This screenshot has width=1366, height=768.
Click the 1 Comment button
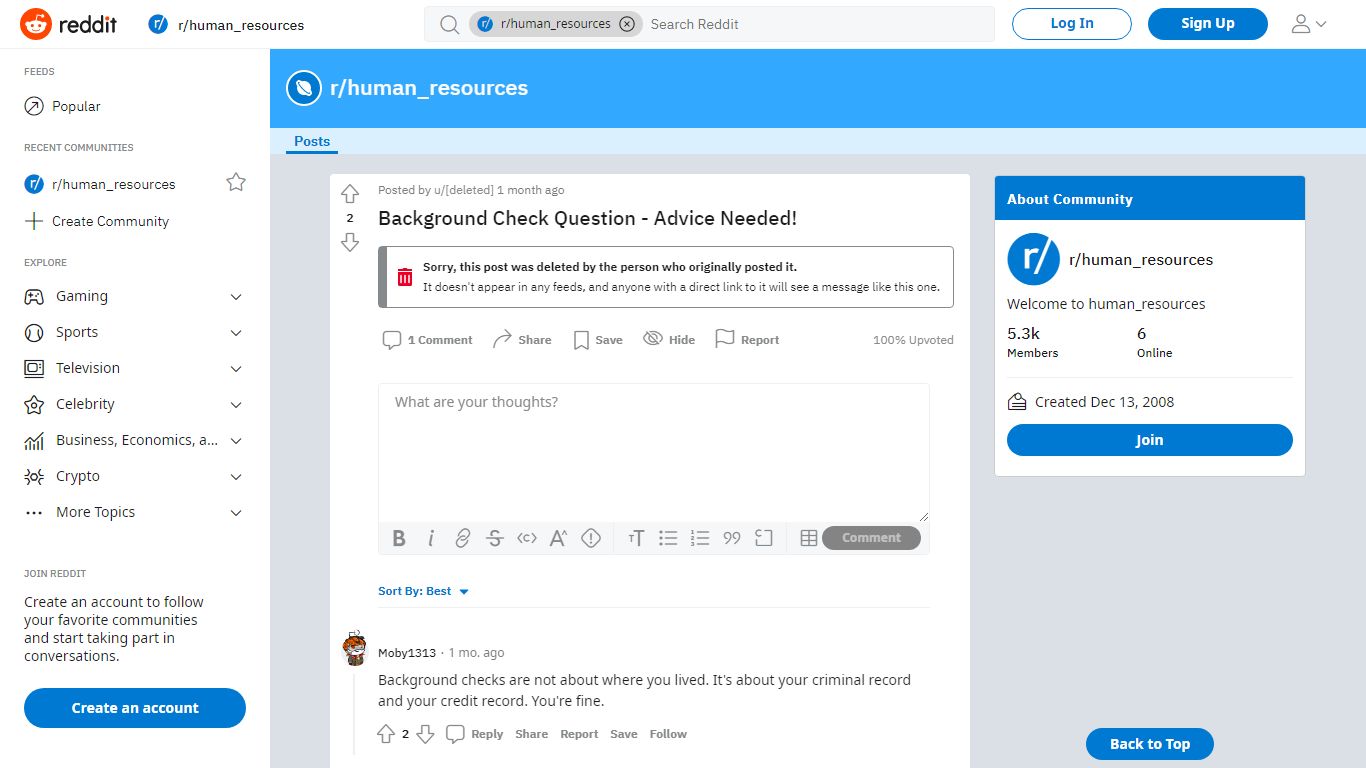(427, 340)
